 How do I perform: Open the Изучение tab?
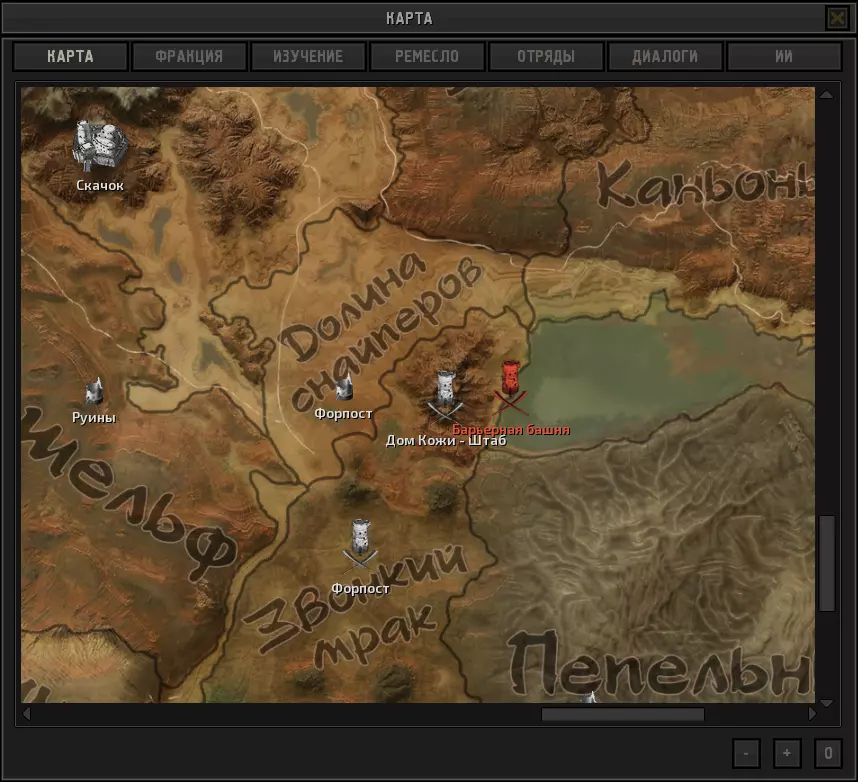pyautogui.click(x=308, y=56)
